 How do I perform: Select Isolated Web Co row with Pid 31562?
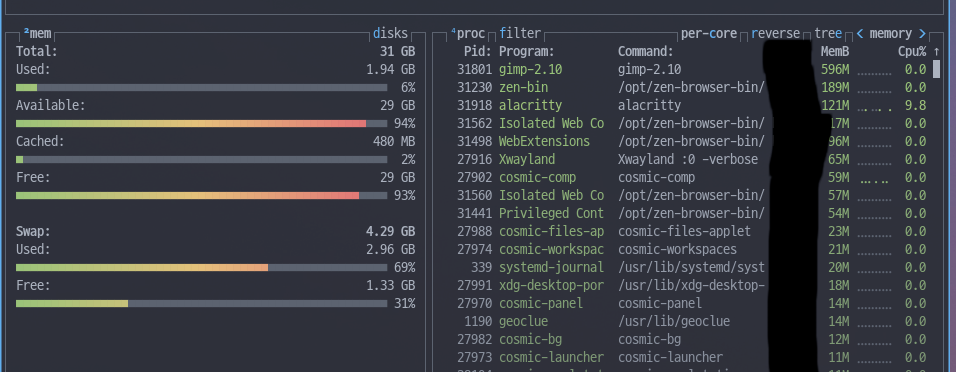click(683, 123)
